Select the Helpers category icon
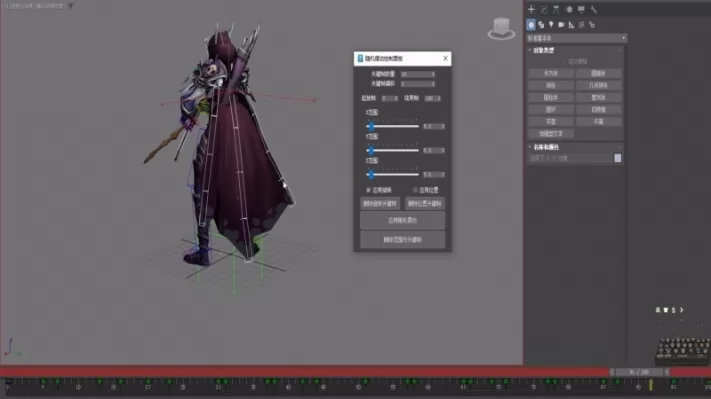Image resolution: width=711 pixels, height=399 pixels. coord(571,24)
